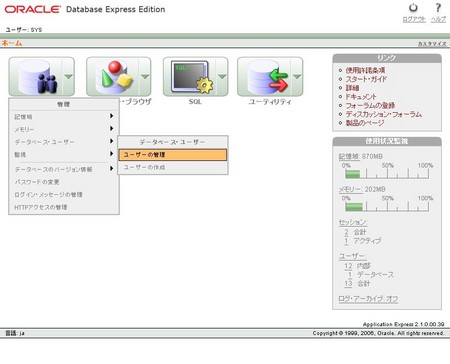Expand the SQL icon dropdown arrow
Screen dimensions: 450x364
pyautogui.click(x=222, y=77)
